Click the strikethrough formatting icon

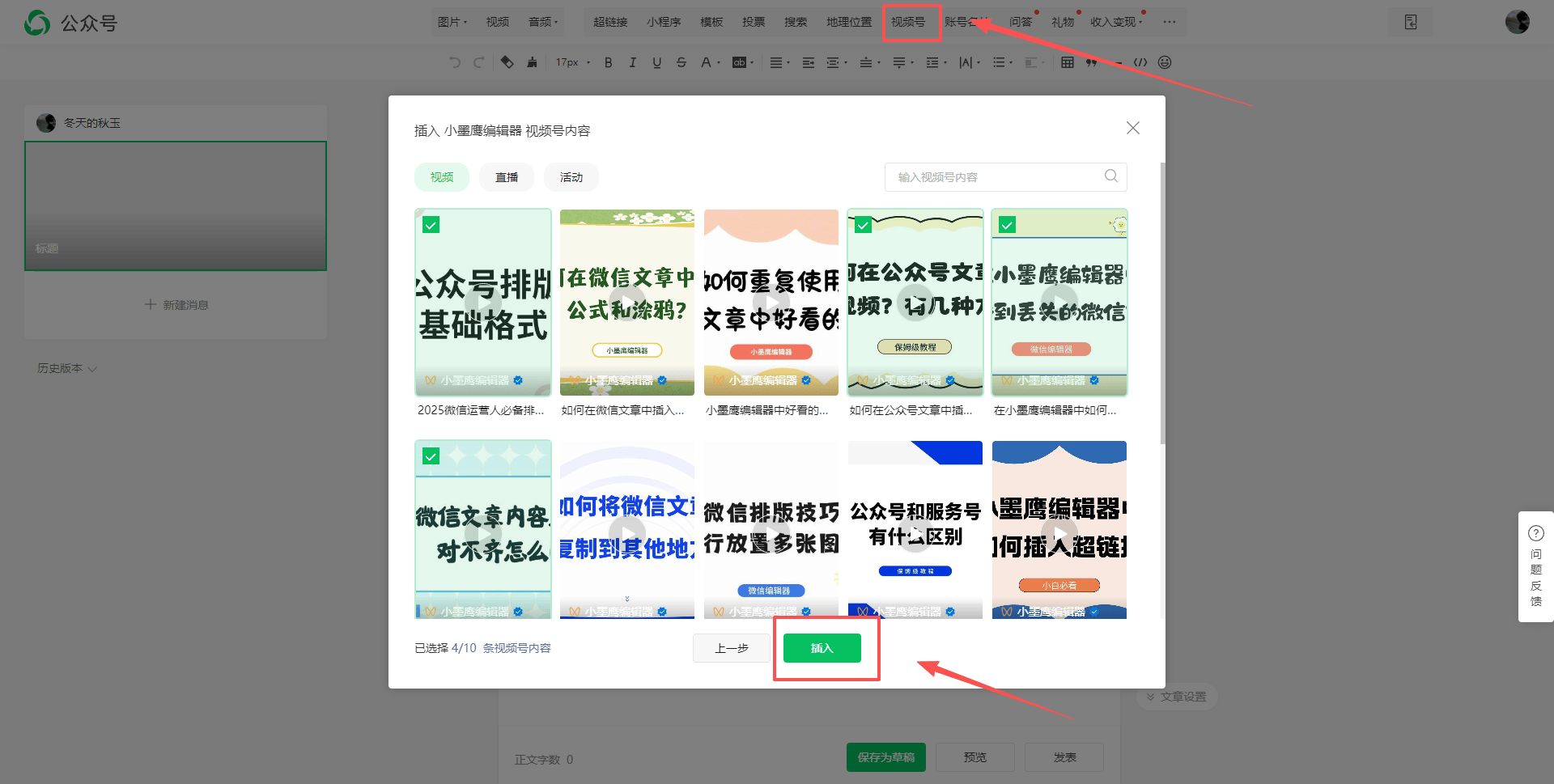(x=681, y=62)
